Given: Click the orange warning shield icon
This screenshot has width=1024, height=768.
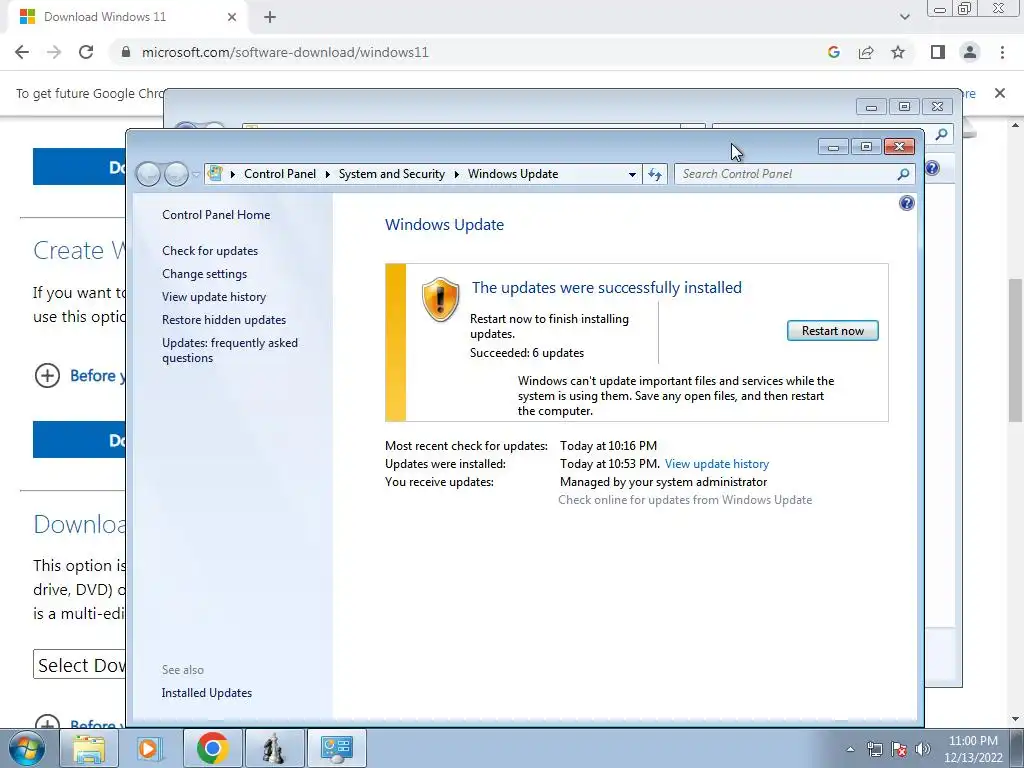Looking at the screenshot, I should (440, 300).
